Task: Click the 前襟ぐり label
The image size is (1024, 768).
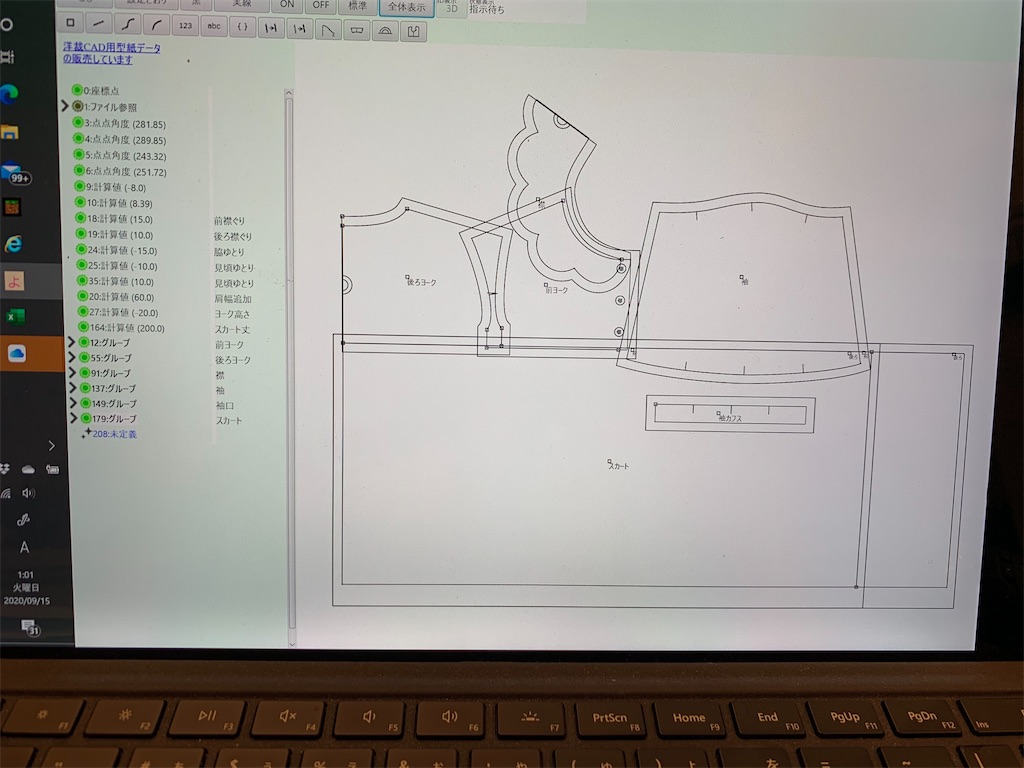Action: [229, 221]
